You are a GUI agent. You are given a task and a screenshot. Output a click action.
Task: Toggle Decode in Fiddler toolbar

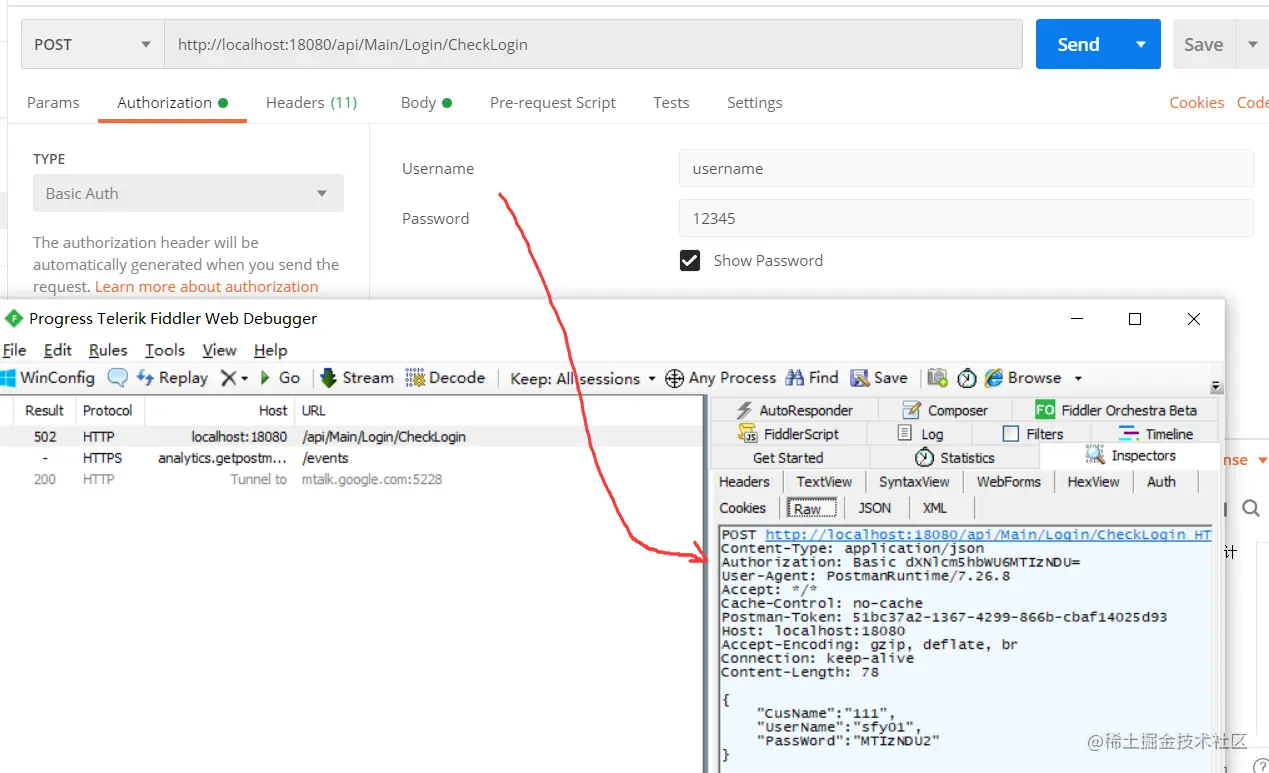tap(445, 377)
